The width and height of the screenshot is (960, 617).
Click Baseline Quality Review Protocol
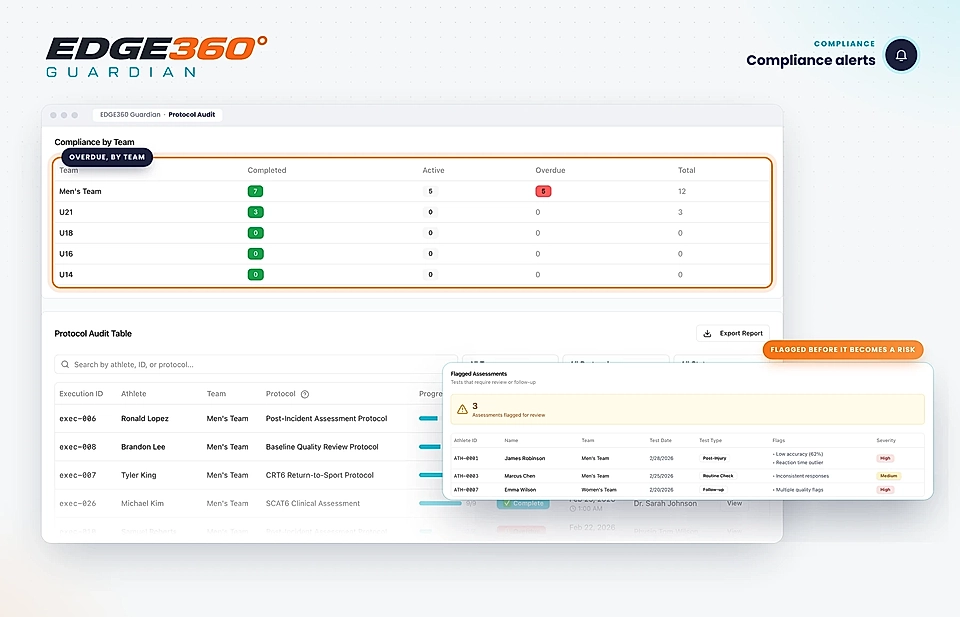click(322, 447)
